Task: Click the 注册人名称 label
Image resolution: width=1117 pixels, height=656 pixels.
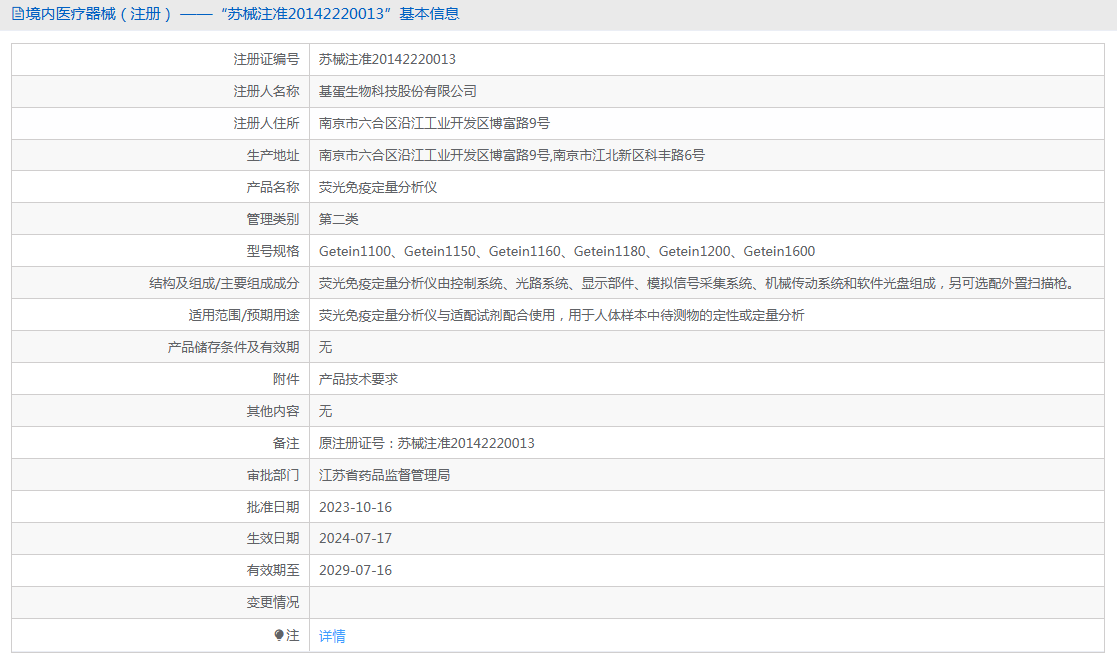Action: [x=266, y=92]
